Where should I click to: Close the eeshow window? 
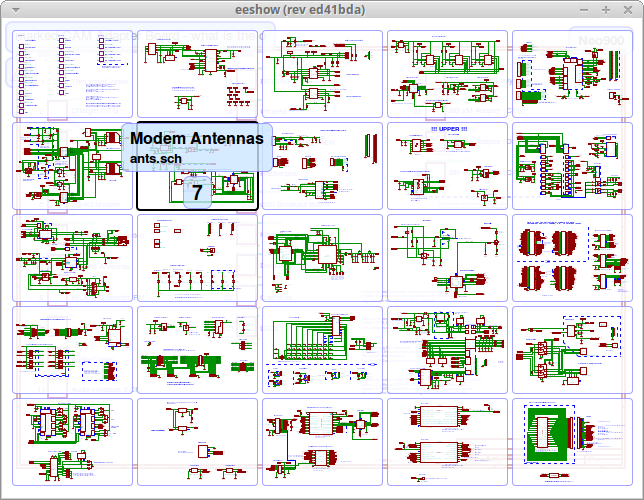coord(627,10)
